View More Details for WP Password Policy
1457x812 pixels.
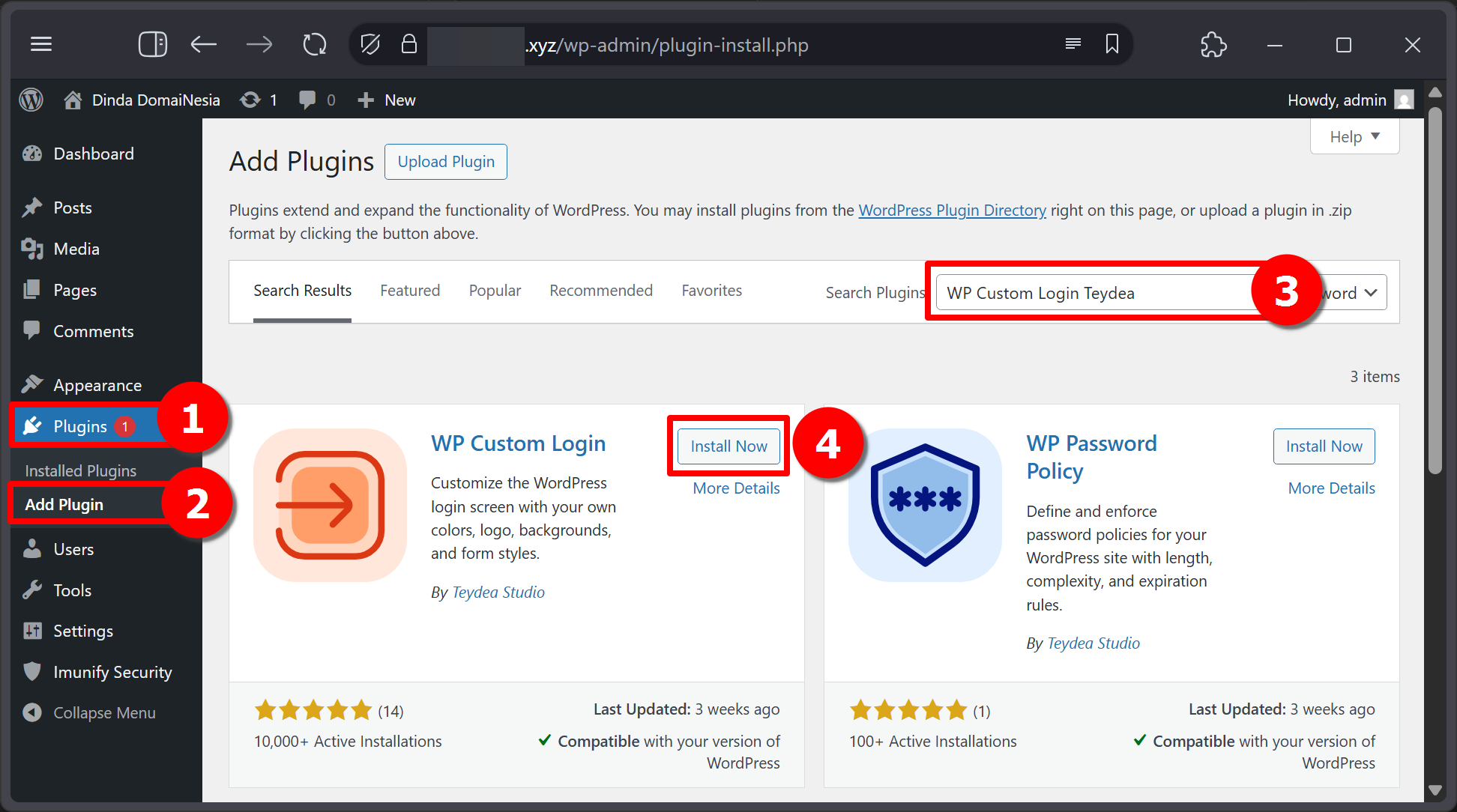click(x=1331, y=488)
